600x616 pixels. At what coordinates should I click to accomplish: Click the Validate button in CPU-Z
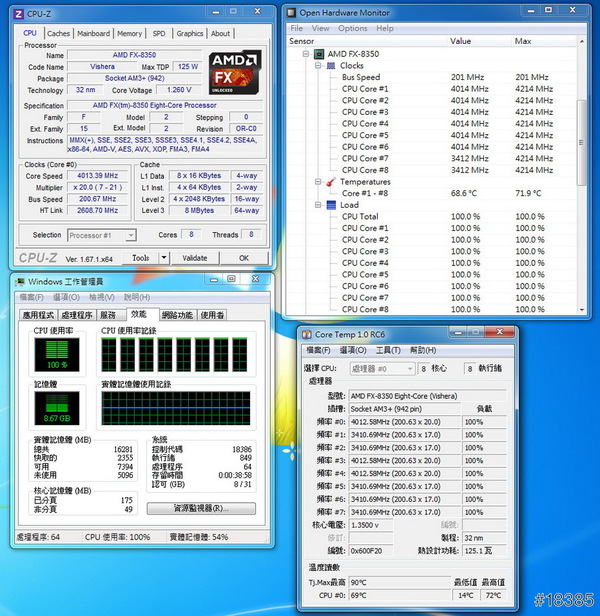197,258
